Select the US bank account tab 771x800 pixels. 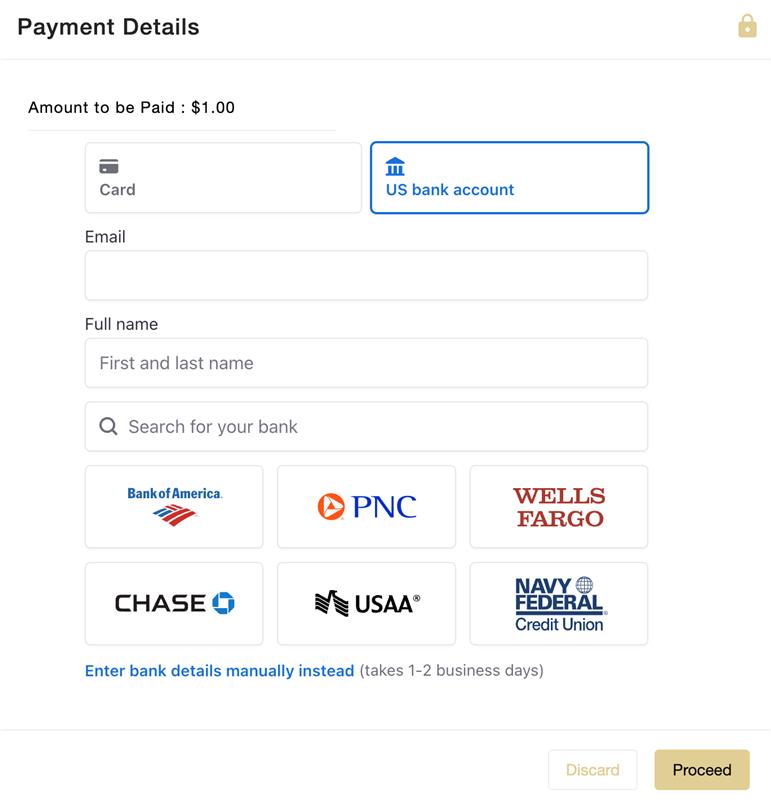click(509, 178)
